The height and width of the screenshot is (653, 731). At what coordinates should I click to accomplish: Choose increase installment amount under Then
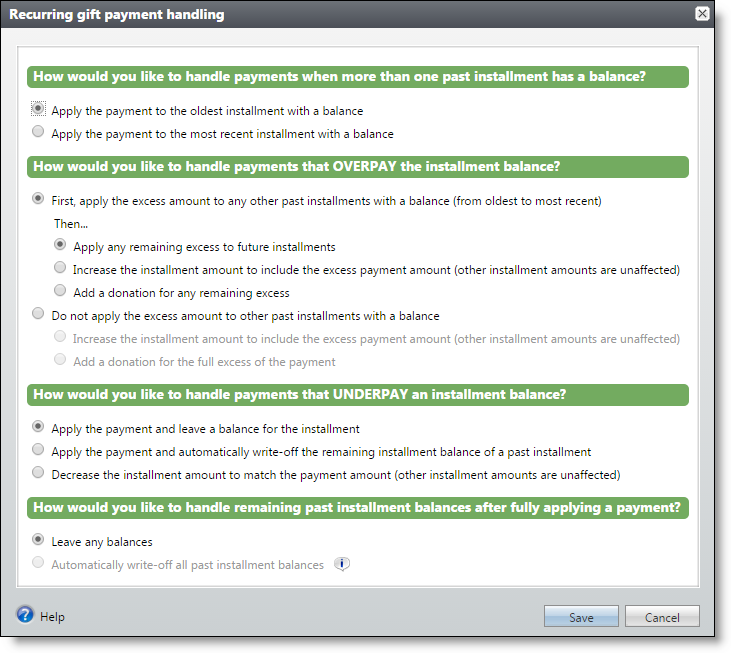60,267
